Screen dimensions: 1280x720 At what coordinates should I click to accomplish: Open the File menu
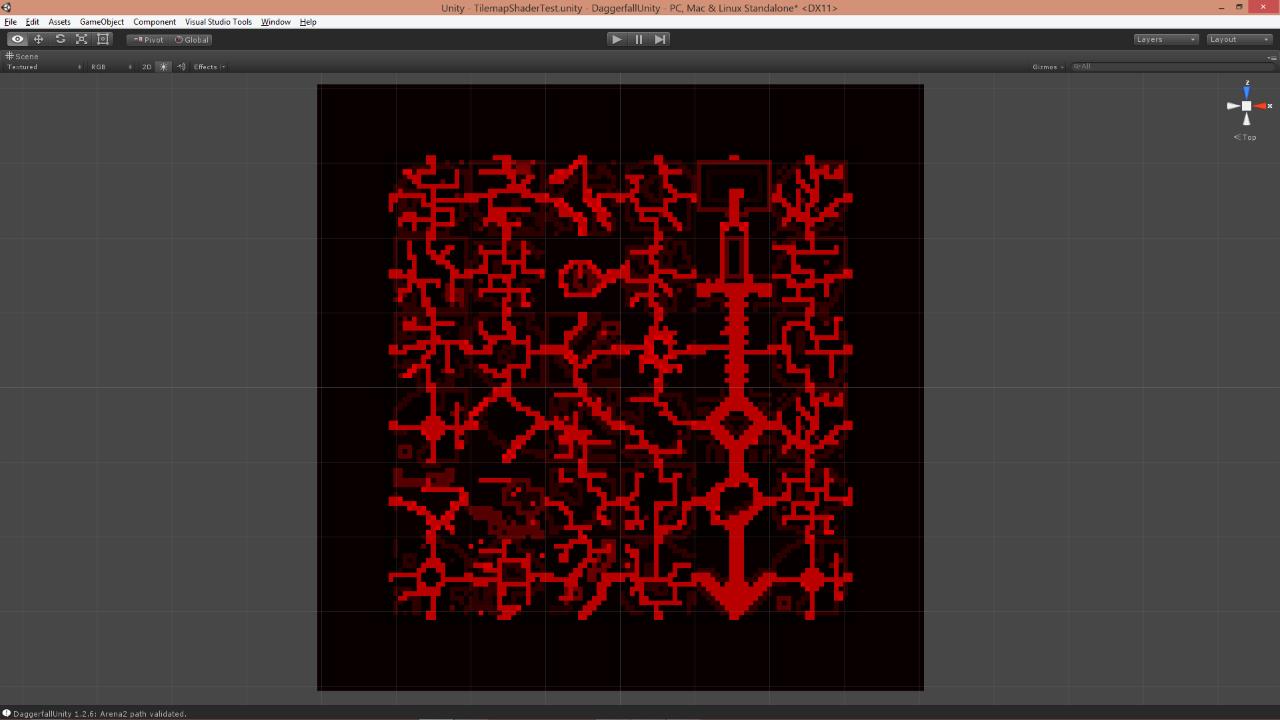tap(10, 22)
